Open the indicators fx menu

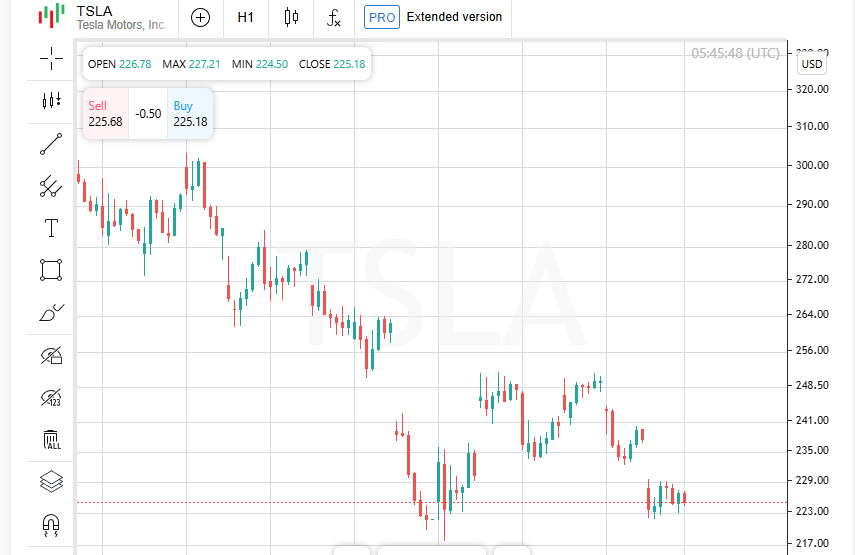(333, 18)
